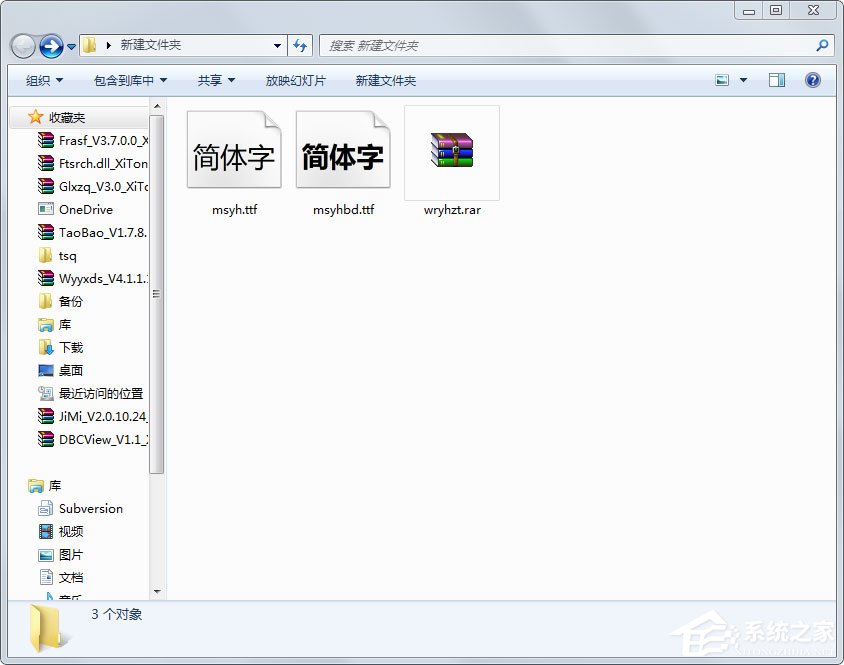Expand the 包含到库中 dropdown
Screen dimensions: 844x665
(128, 80)
